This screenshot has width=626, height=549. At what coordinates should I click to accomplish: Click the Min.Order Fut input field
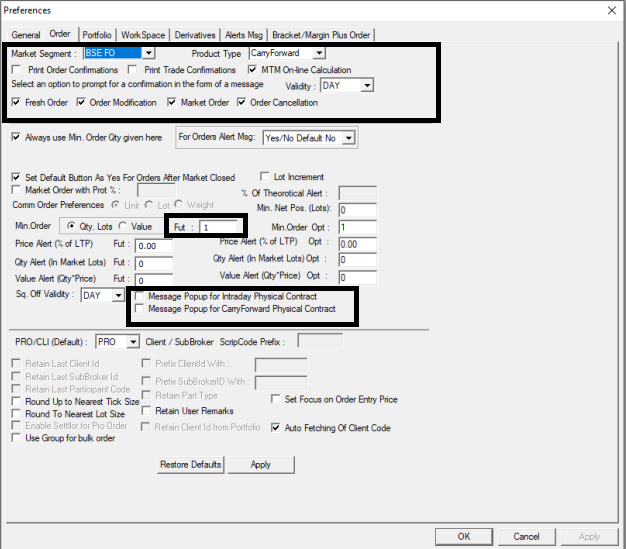220,227
